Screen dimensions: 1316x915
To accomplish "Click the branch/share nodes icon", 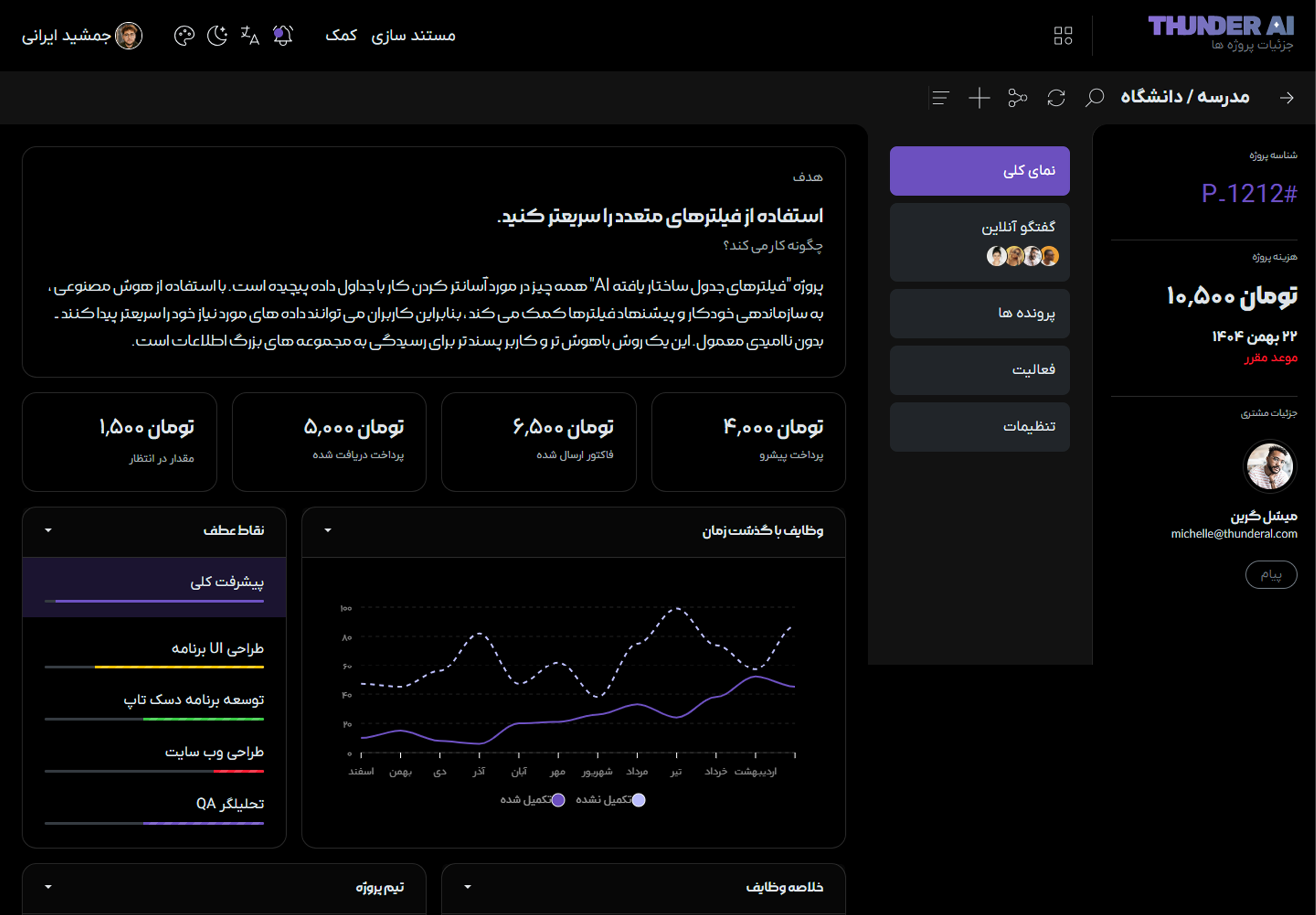I will pyautogui.click(x=1018, y=98).
